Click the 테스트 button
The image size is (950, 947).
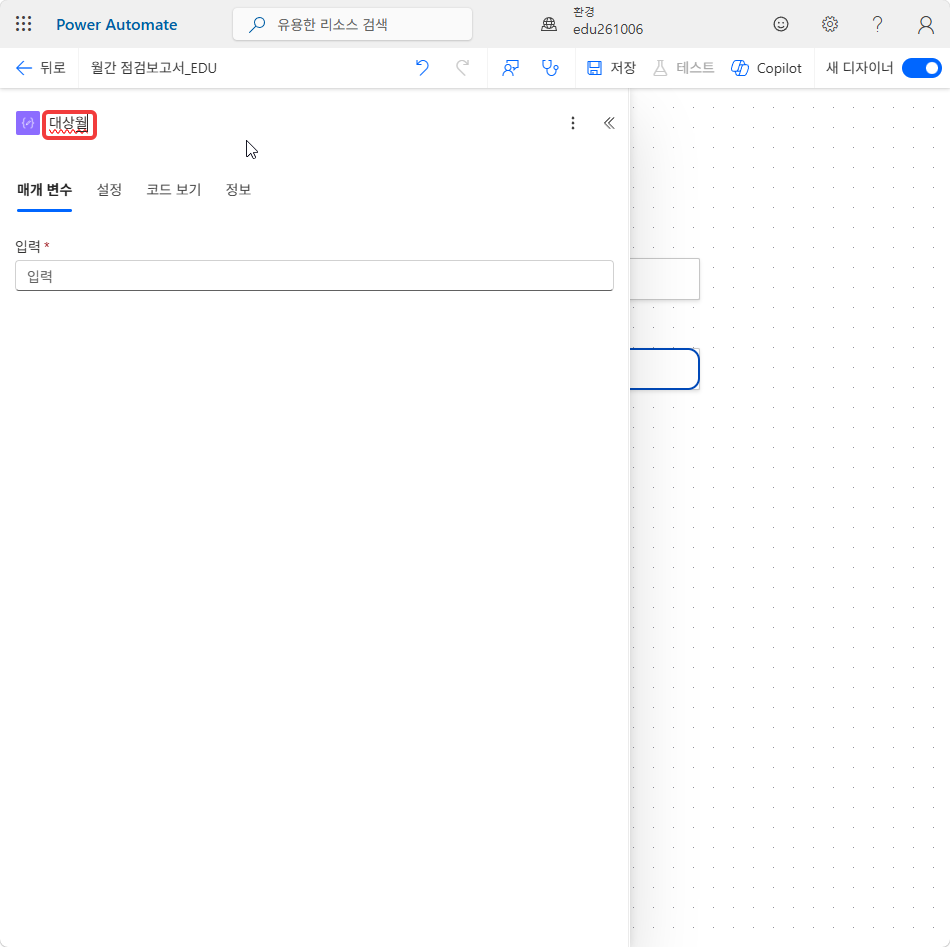pos(683,68)
